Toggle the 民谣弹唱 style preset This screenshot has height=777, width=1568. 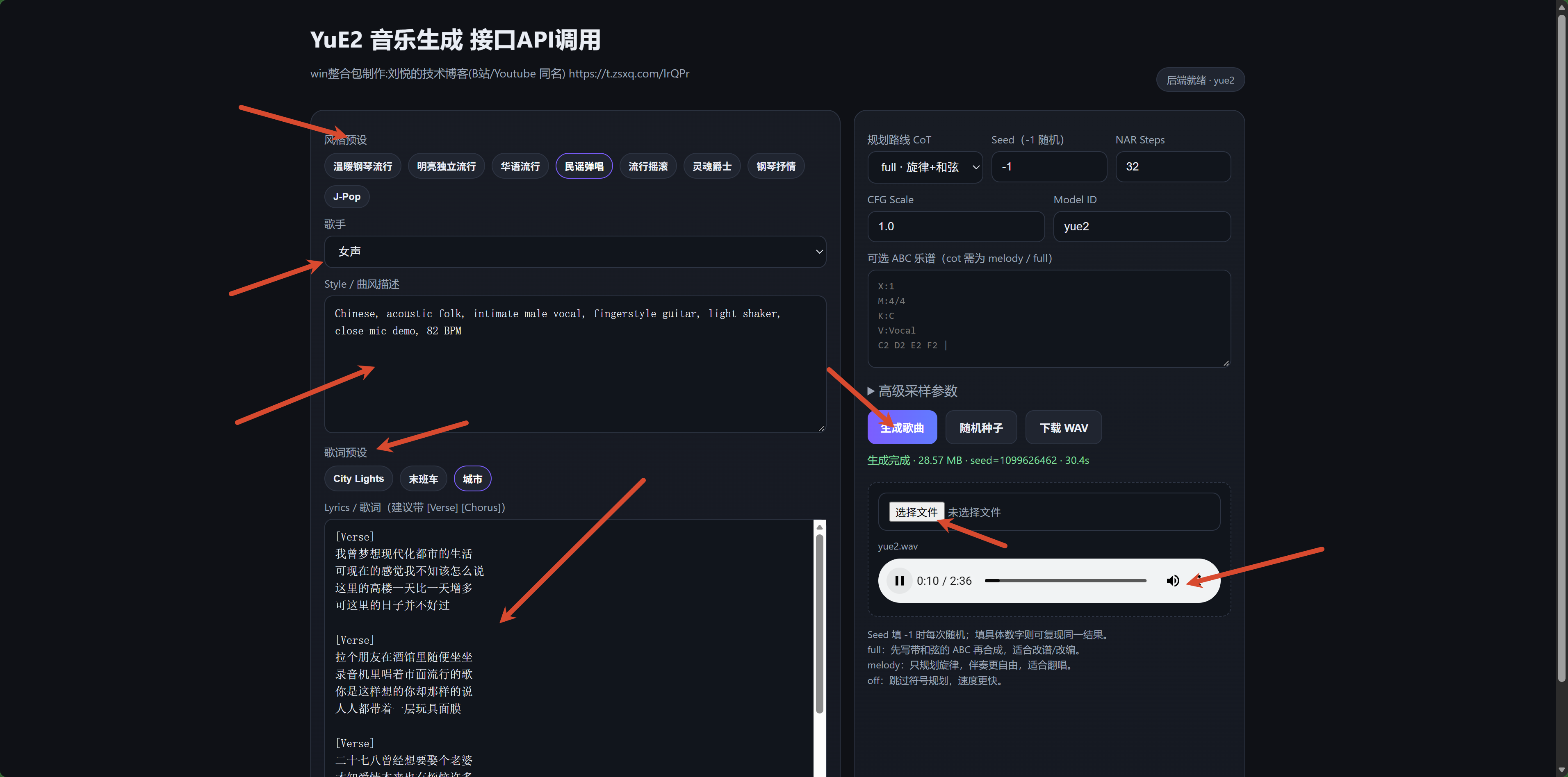(584, 166)
